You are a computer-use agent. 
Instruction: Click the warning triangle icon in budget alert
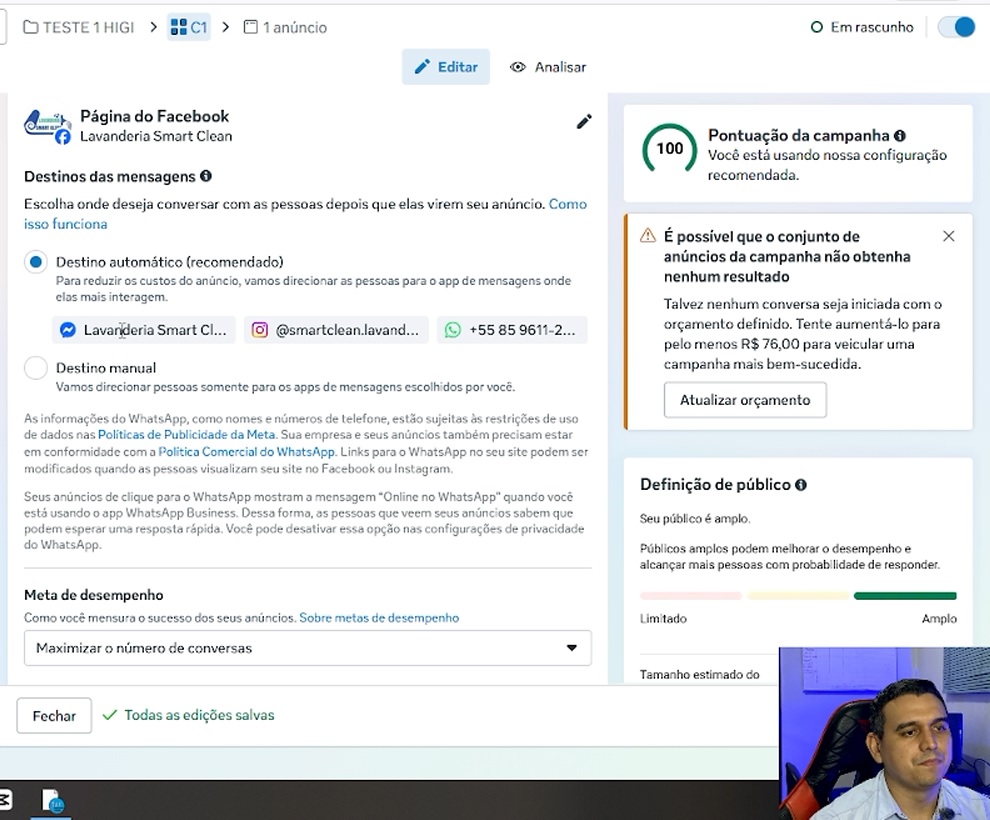[x=648, y=235]
